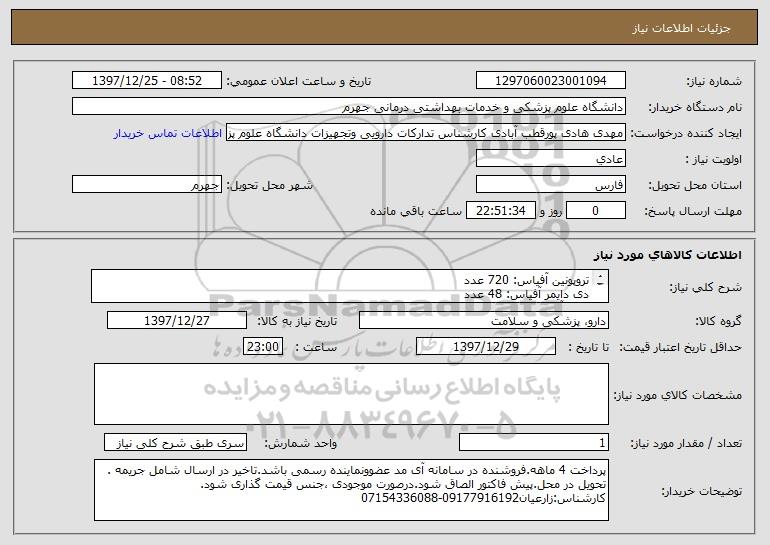This screenshot has height=545, width=770.
Task: Click the empty item specifications text area
Action: tap(351, 394)
